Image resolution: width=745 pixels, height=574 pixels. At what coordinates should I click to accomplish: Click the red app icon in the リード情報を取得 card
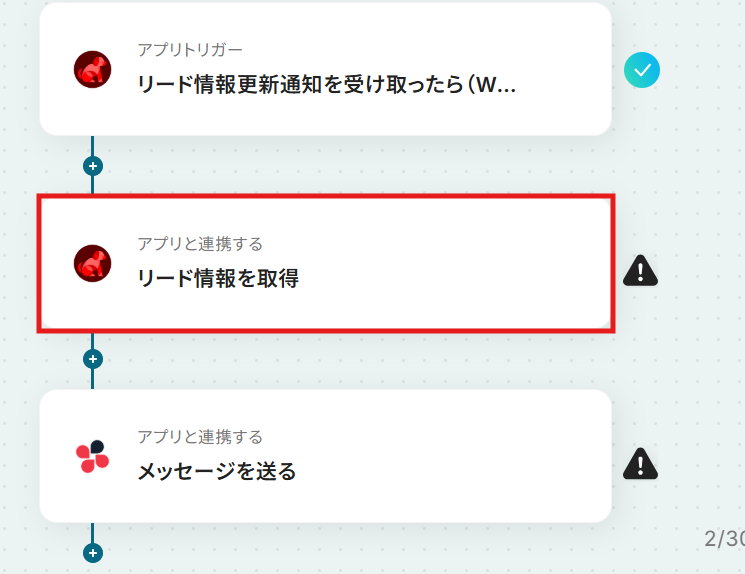[93, 263]
